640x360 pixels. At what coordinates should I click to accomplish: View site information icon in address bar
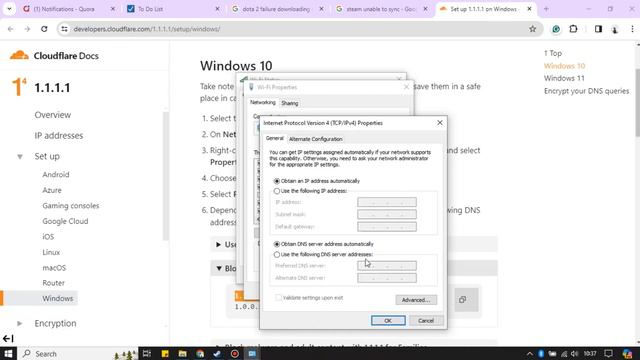click(64, 29)
